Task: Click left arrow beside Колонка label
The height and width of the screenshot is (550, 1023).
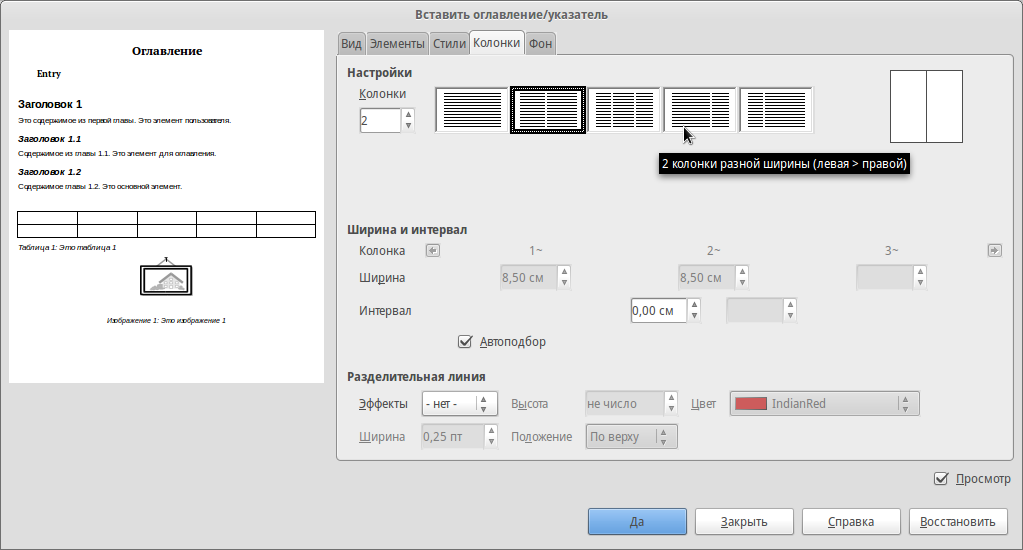Action: (x=433, y=251)
